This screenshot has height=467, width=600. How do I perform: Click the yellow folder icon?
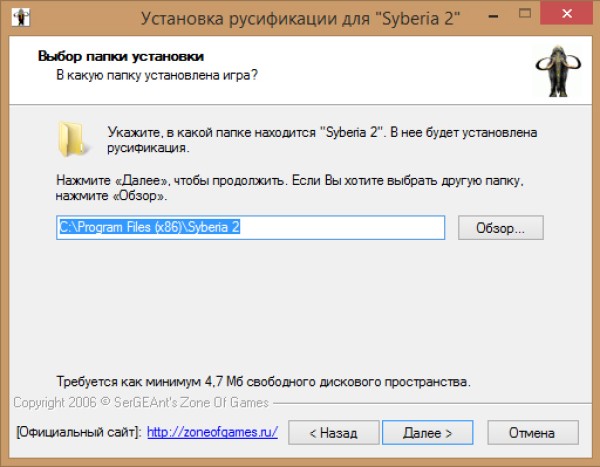(73, 139)
